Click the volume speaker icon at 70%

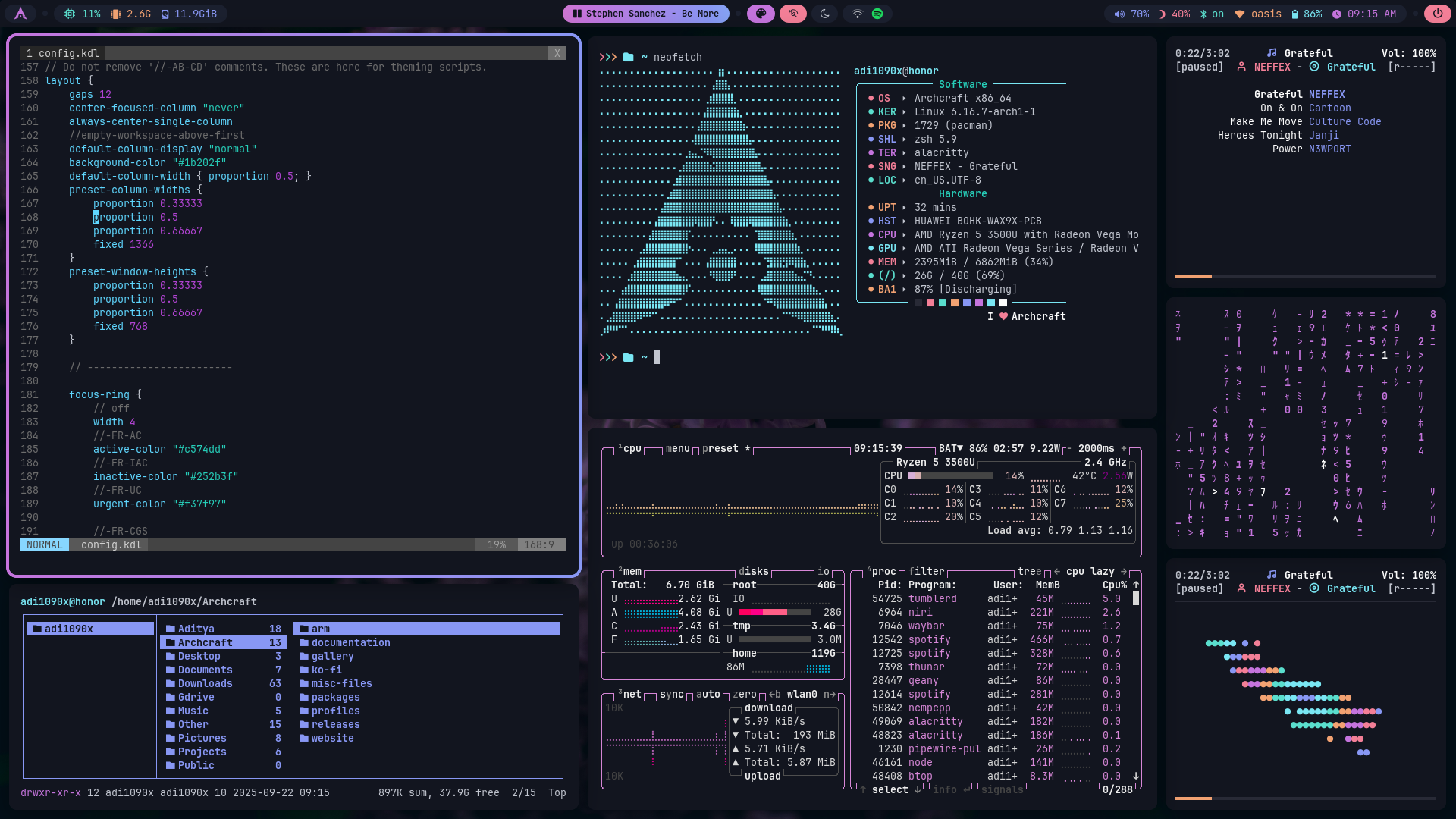[x=1119, y=14]
